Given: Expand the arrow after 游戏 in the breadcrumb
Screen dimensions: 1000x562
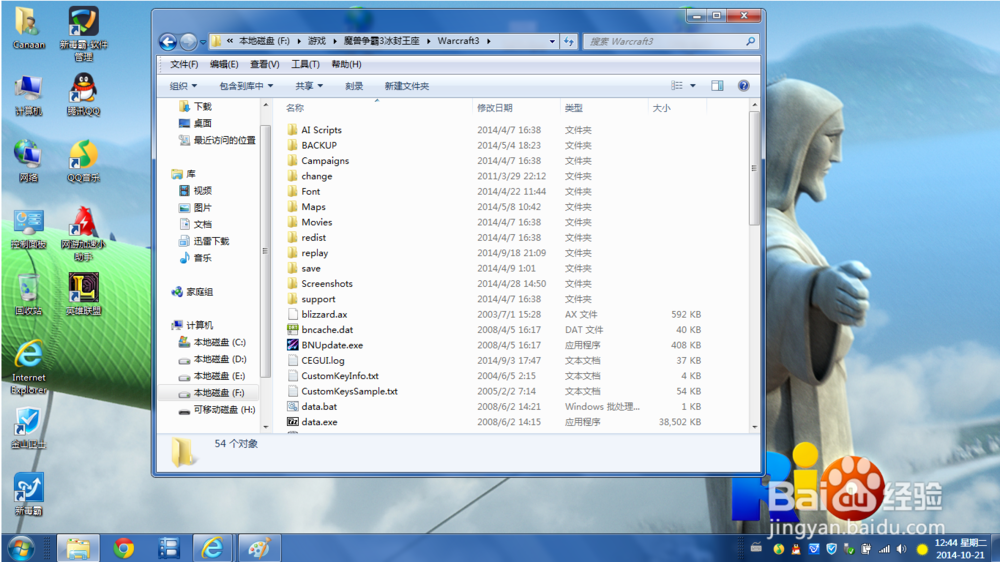Looking at the screenshot, I should (335, 41).
